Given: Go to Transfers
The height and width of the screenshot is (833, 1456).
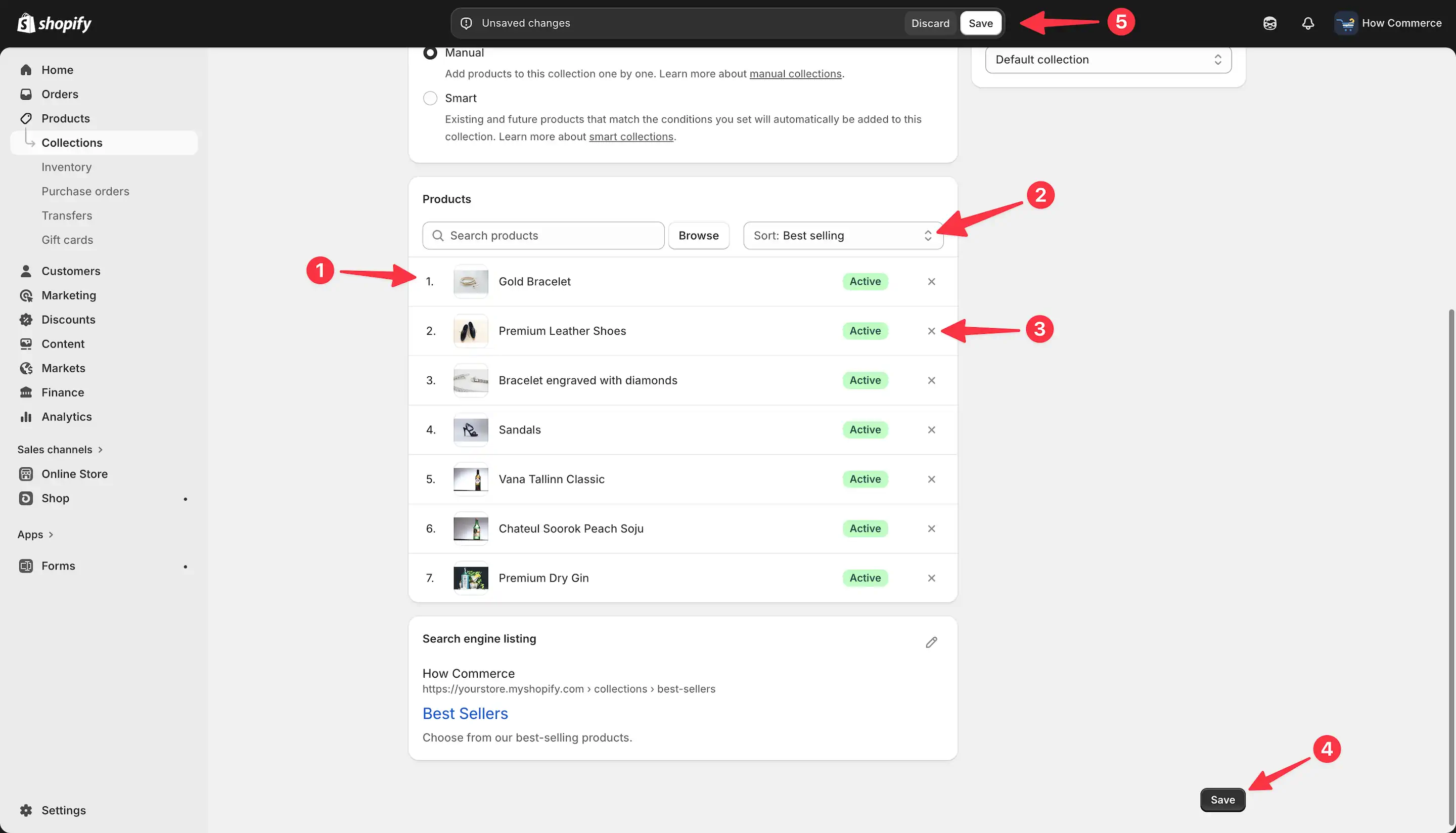Looking at the screenshot, I should pyautogui.click(x=66, y=215).
